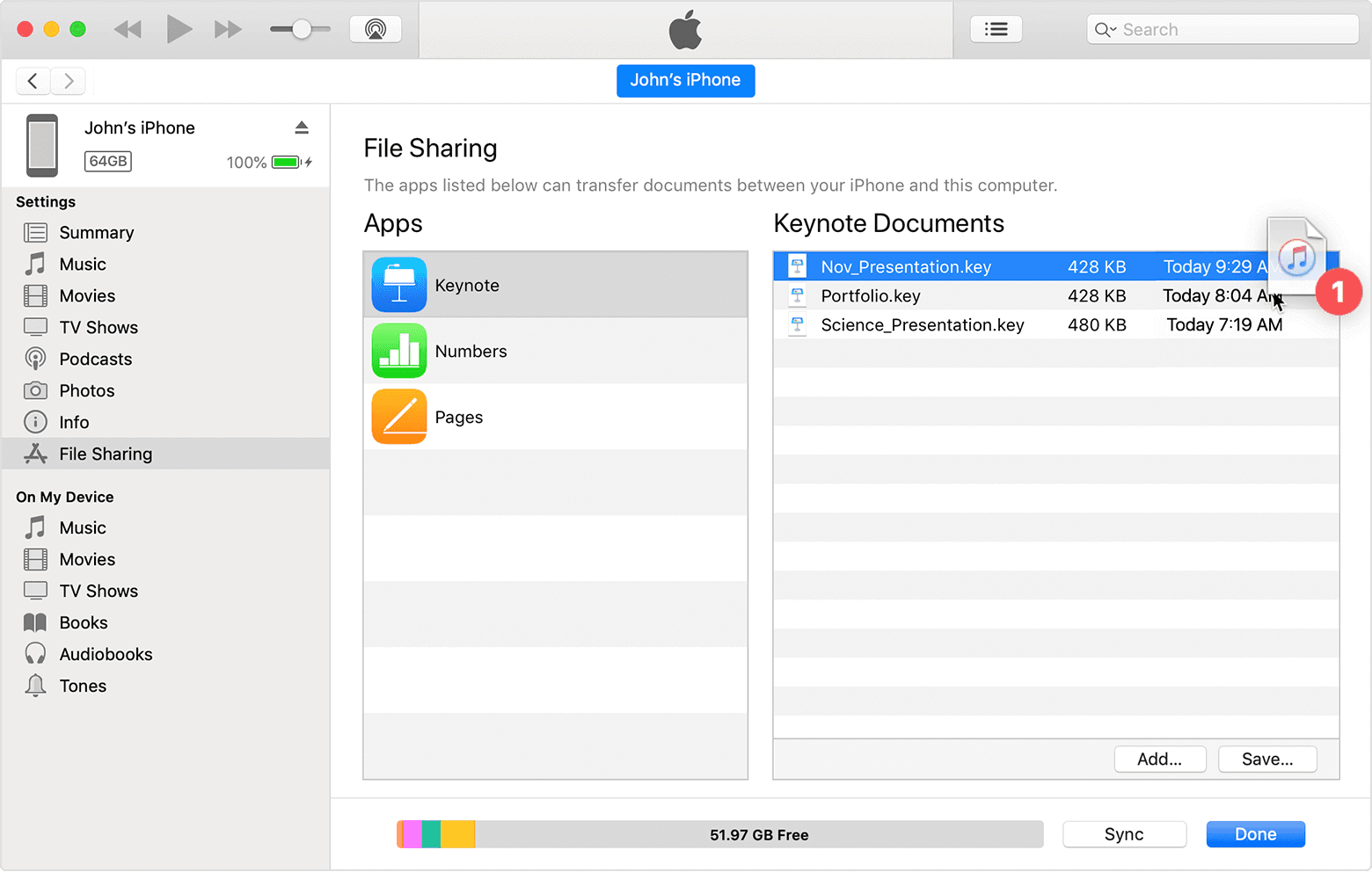This screenshot has height=872, width=1372.
Task: Open the search options magnifier dropdown
Action: click(x=1105, y=30)
